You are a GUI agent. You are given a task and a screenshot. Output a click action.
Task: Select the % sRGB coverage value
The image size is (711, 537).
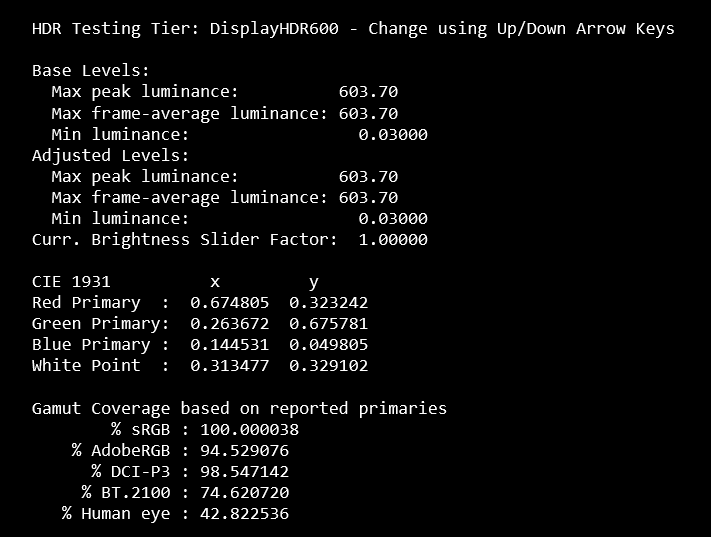[249, 430]
